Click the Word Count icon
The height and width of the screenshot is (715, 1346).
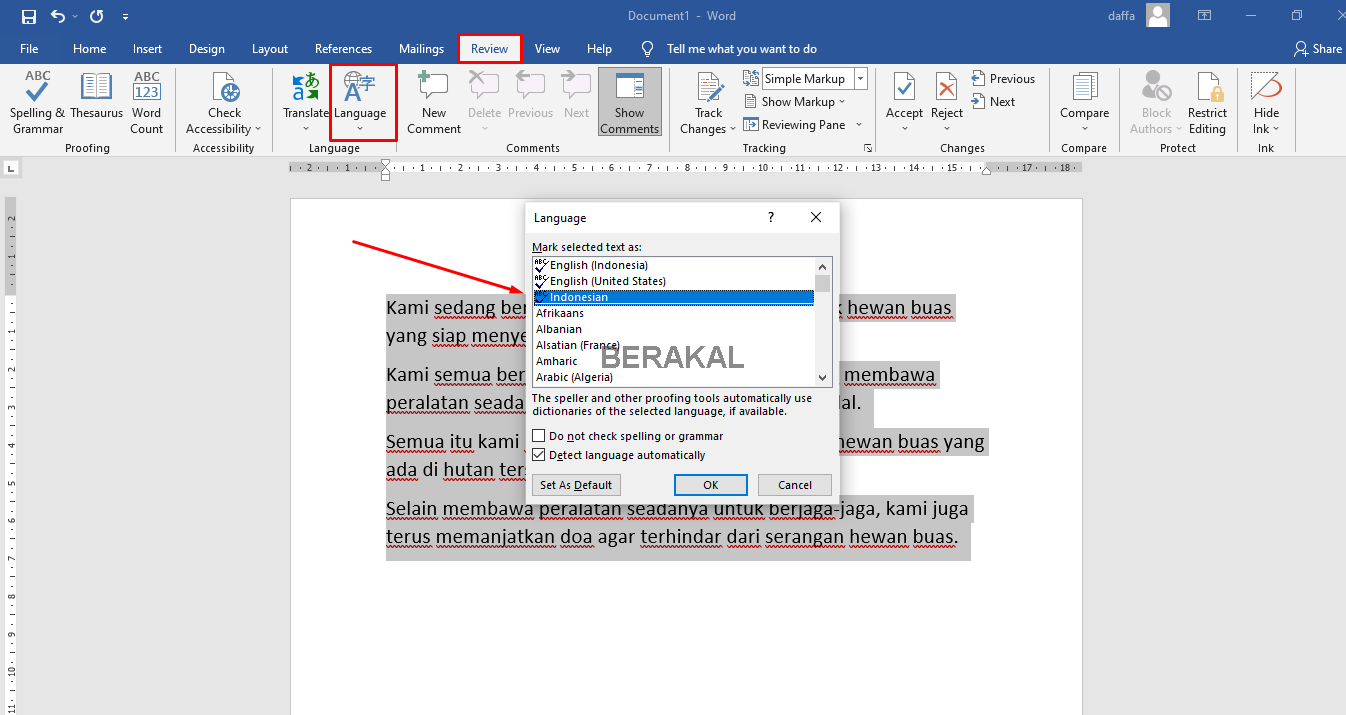pos(146,103)
